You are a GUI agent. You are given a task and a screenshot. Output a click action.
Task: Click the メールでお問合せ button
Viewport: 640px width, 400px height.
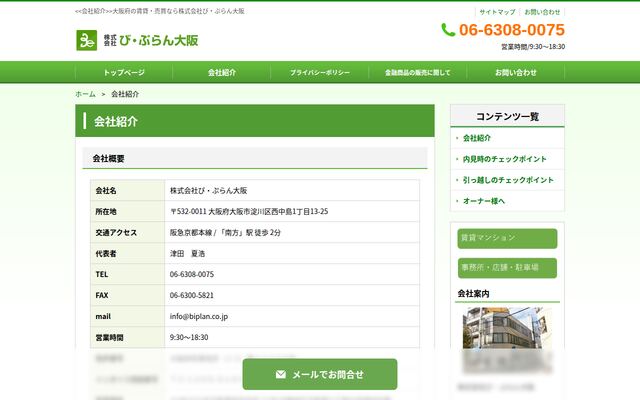(320, 374)
